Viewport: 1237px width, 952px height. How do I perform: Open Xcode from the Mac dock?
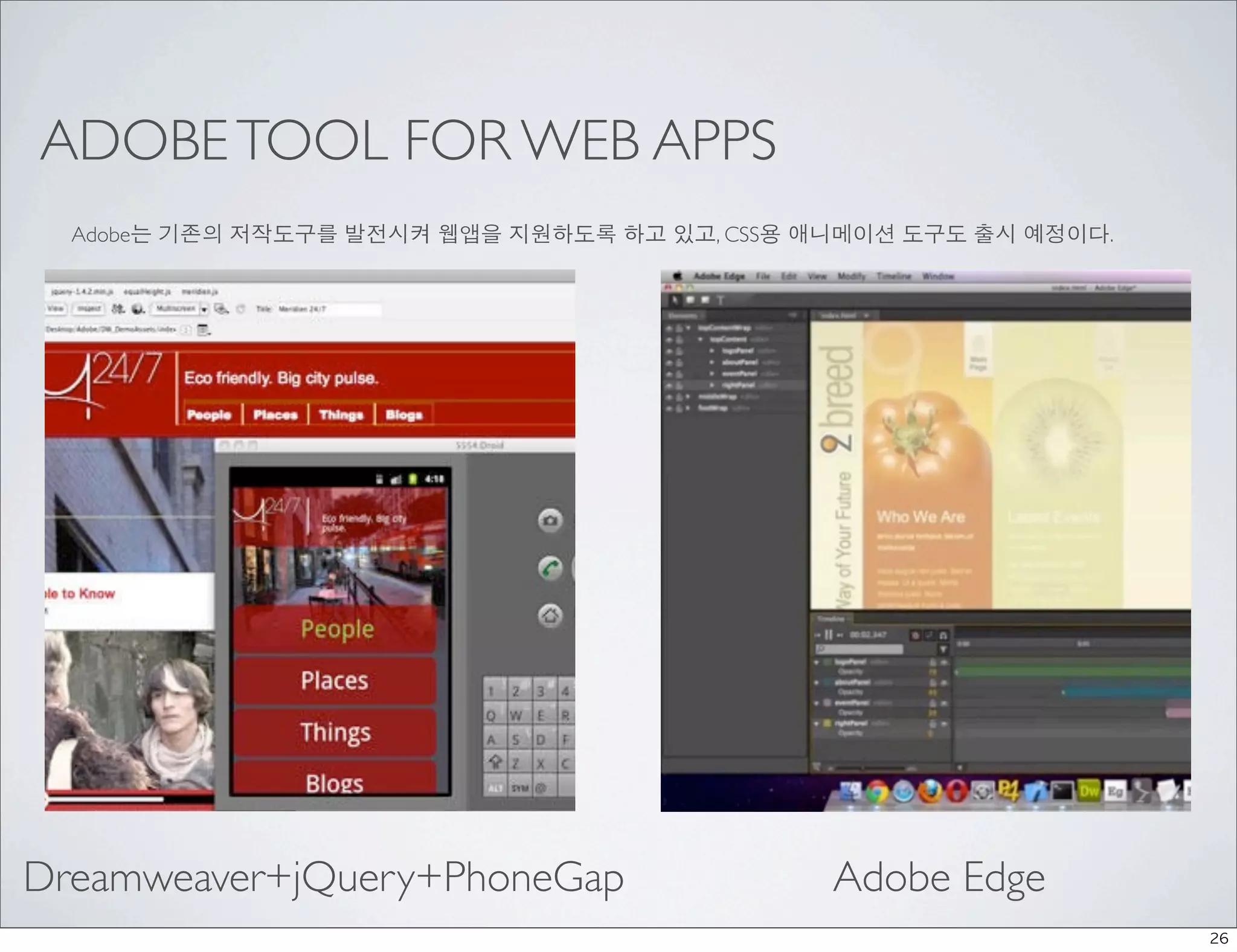[1036, 792]
